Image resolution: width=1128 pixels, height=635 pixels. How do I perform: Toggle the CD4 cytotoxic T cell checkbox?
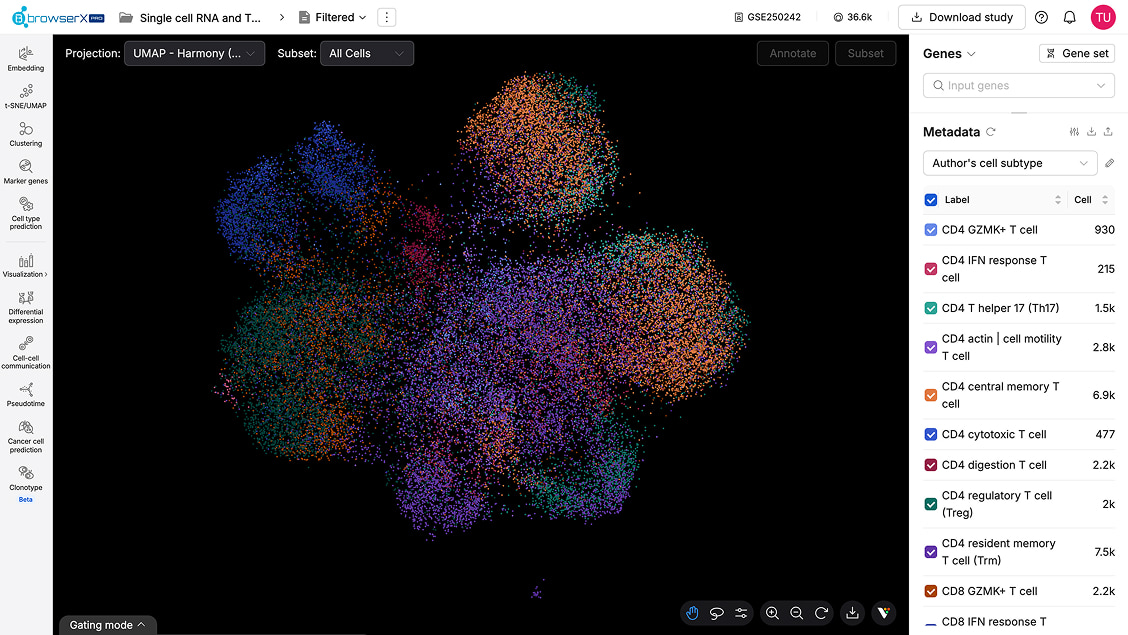tap(930, 434)
